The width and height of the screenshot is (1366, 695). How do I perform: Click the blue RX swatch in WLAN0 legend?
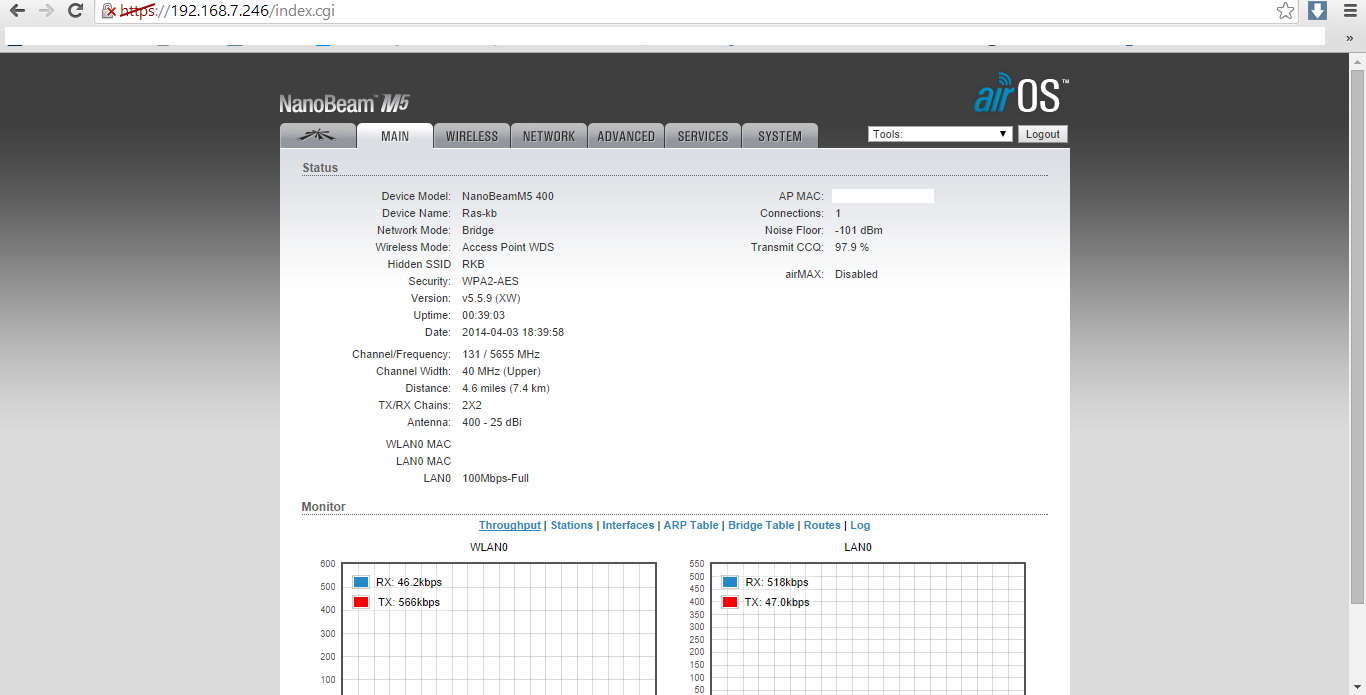coord(361,582)
